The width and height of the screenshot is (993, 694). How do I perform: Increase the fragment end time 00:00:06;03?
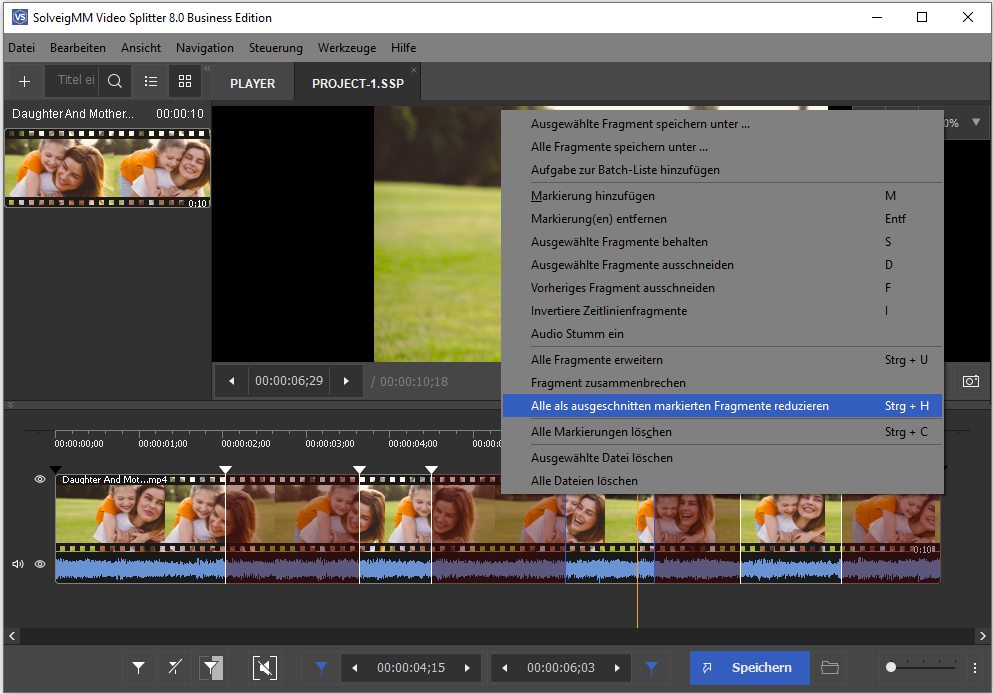click(617, 668)
